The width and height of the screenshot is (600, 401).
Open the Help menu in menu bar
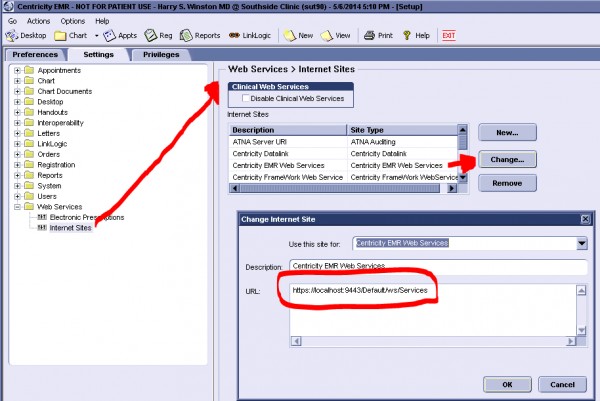point(102,21)
